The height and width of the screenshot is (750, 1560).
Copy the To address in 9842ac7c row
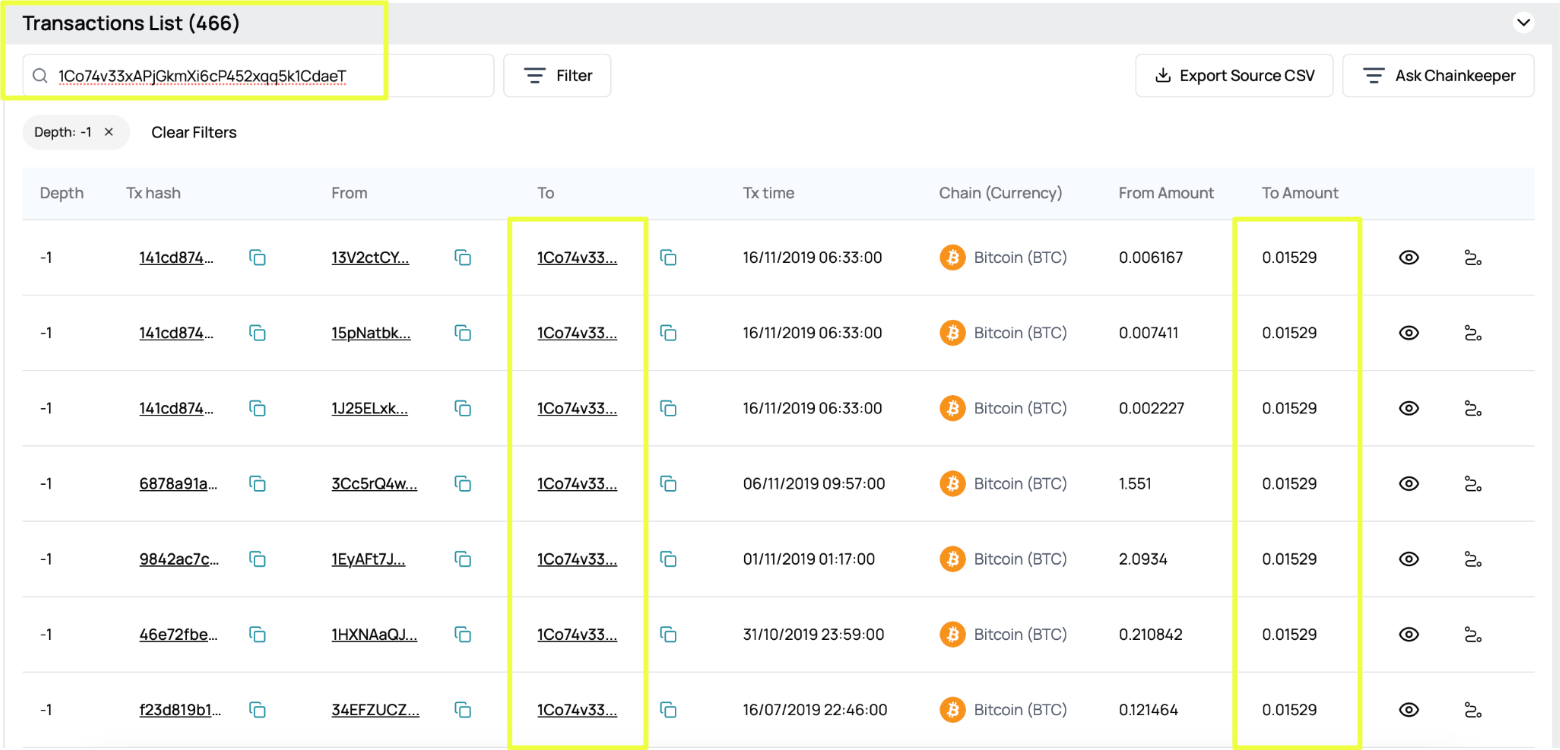click(669, 559)
